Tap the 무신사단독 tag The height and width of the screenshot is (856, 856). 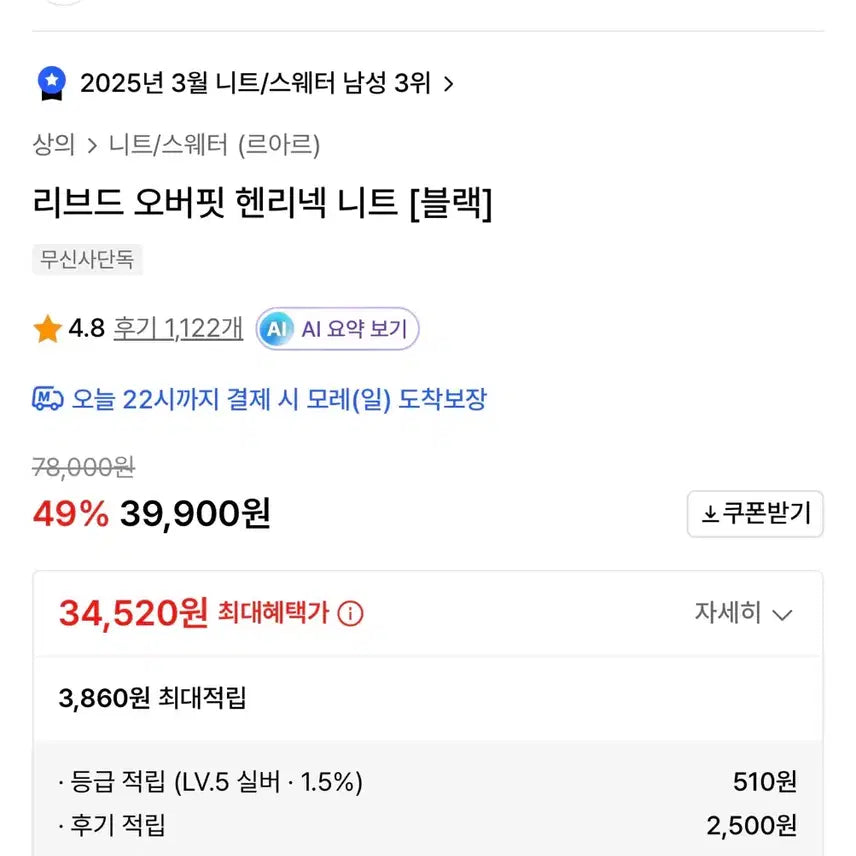[88, 260]
